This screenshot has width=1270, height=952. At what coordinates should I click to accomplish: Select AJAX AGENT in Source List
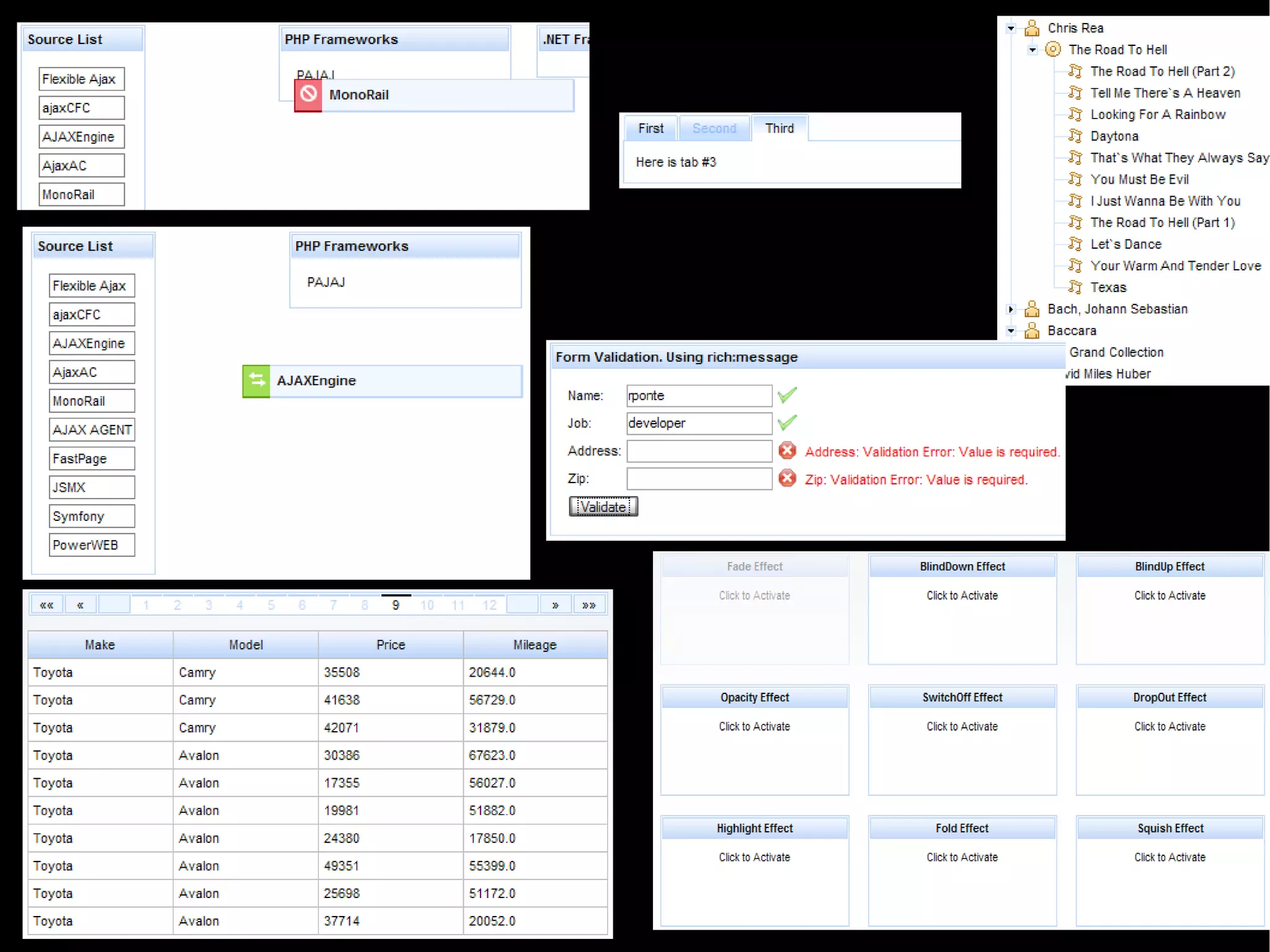[x=92, y=430]
